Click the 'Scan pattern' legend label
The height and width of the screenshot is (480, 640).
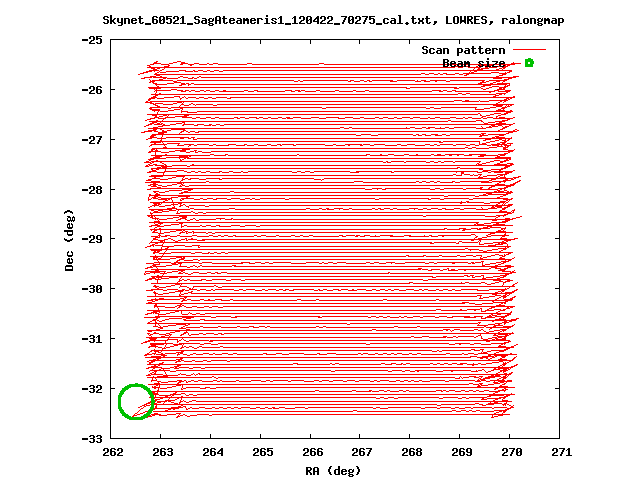[x=463, y=50]
